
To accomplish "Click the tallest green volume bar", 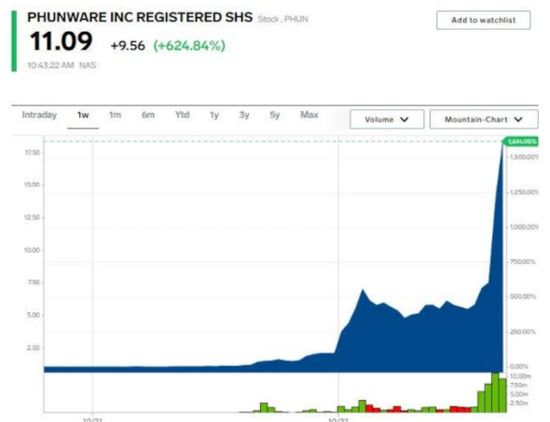I will point(495,393).
